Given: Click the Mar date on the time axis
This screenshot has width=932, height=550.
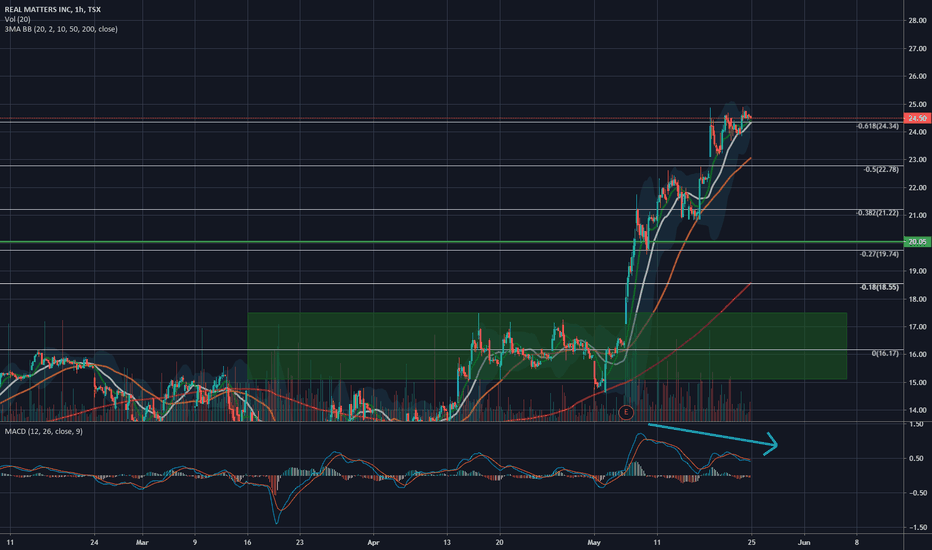Looking at the screenshot, I should tap(141, 542).
